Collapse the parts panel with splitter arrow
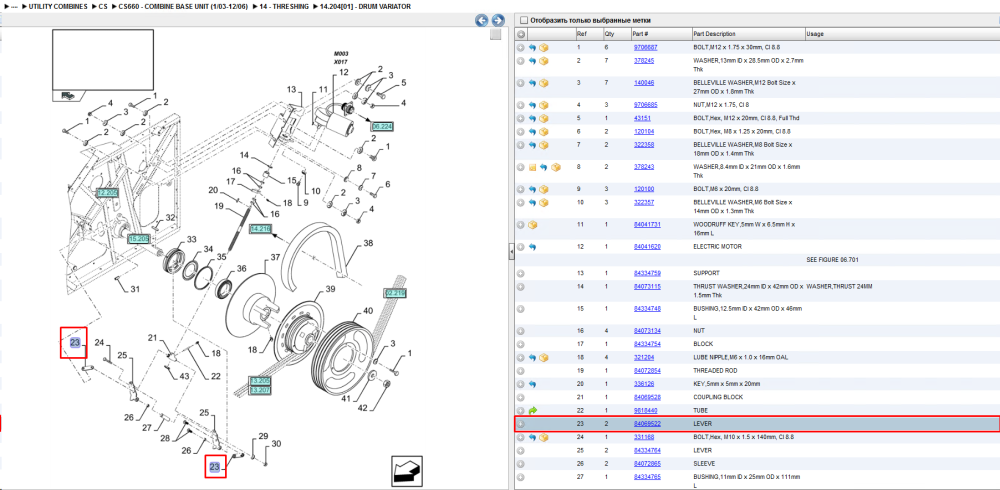 (511, 253)
